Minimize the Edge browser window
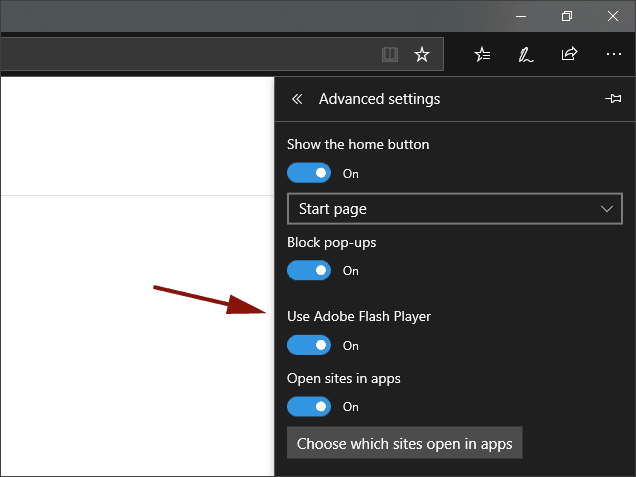The height and width of the screenshot is (477, 636). point(520,16)
